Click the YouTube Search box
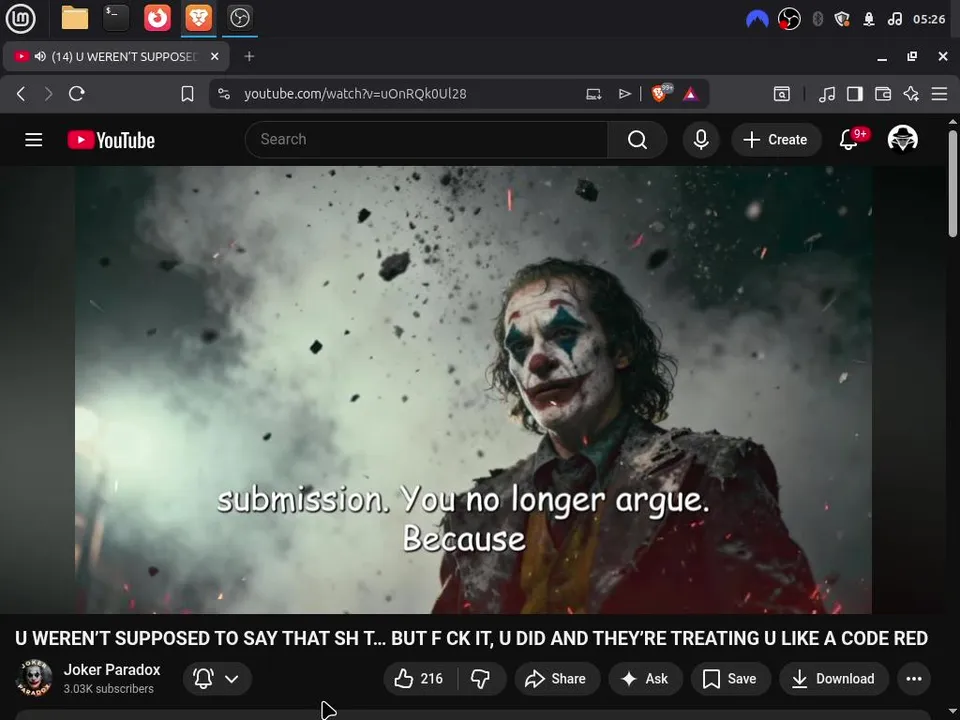This screenshot has height=720, width=960. 427,140
